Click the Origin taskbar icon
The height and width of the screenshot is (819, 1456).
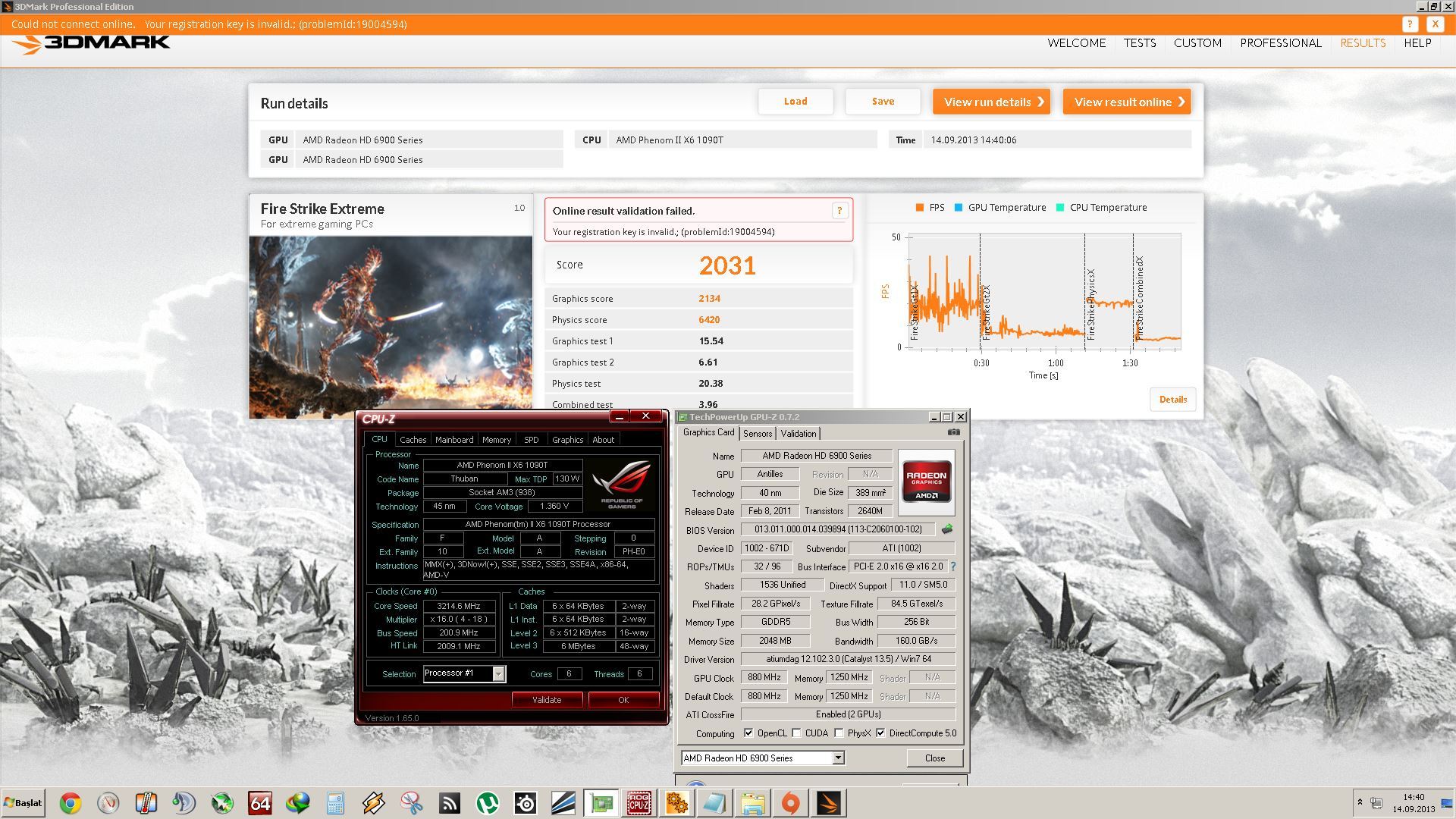coord(790,803)
